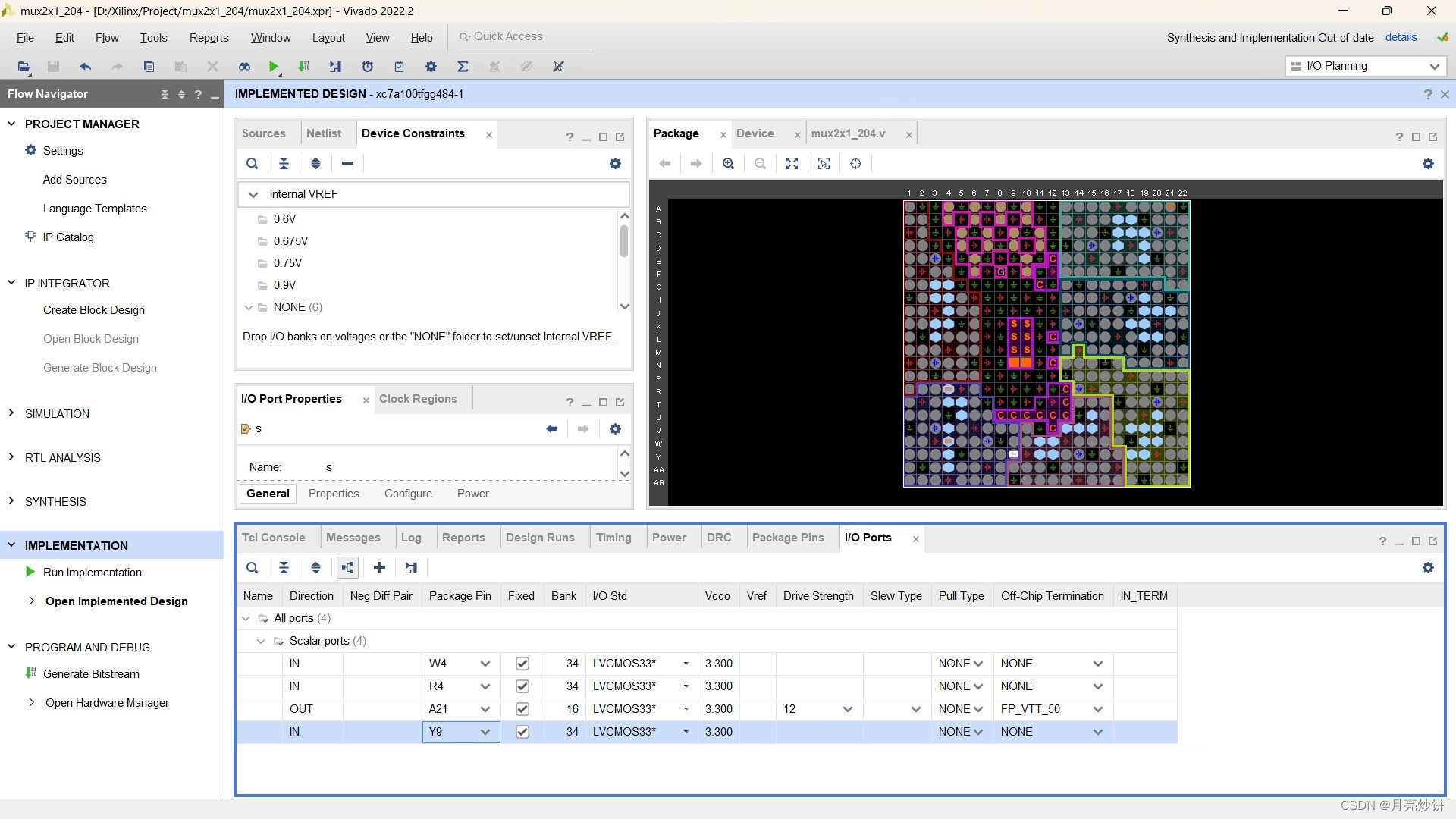Viewport: 1456px width, 819px height.
Task: Open the Clock Regions tab
Action: click(x=418, y=399)
